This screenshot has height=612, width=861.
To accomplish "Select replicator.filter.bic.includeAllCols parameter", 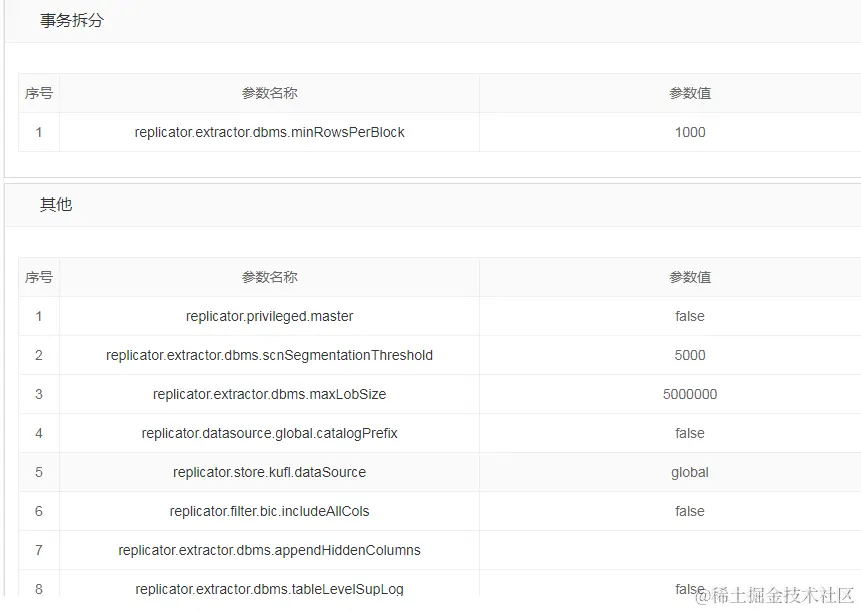I will pyautogui.click(x=269, y=511).
